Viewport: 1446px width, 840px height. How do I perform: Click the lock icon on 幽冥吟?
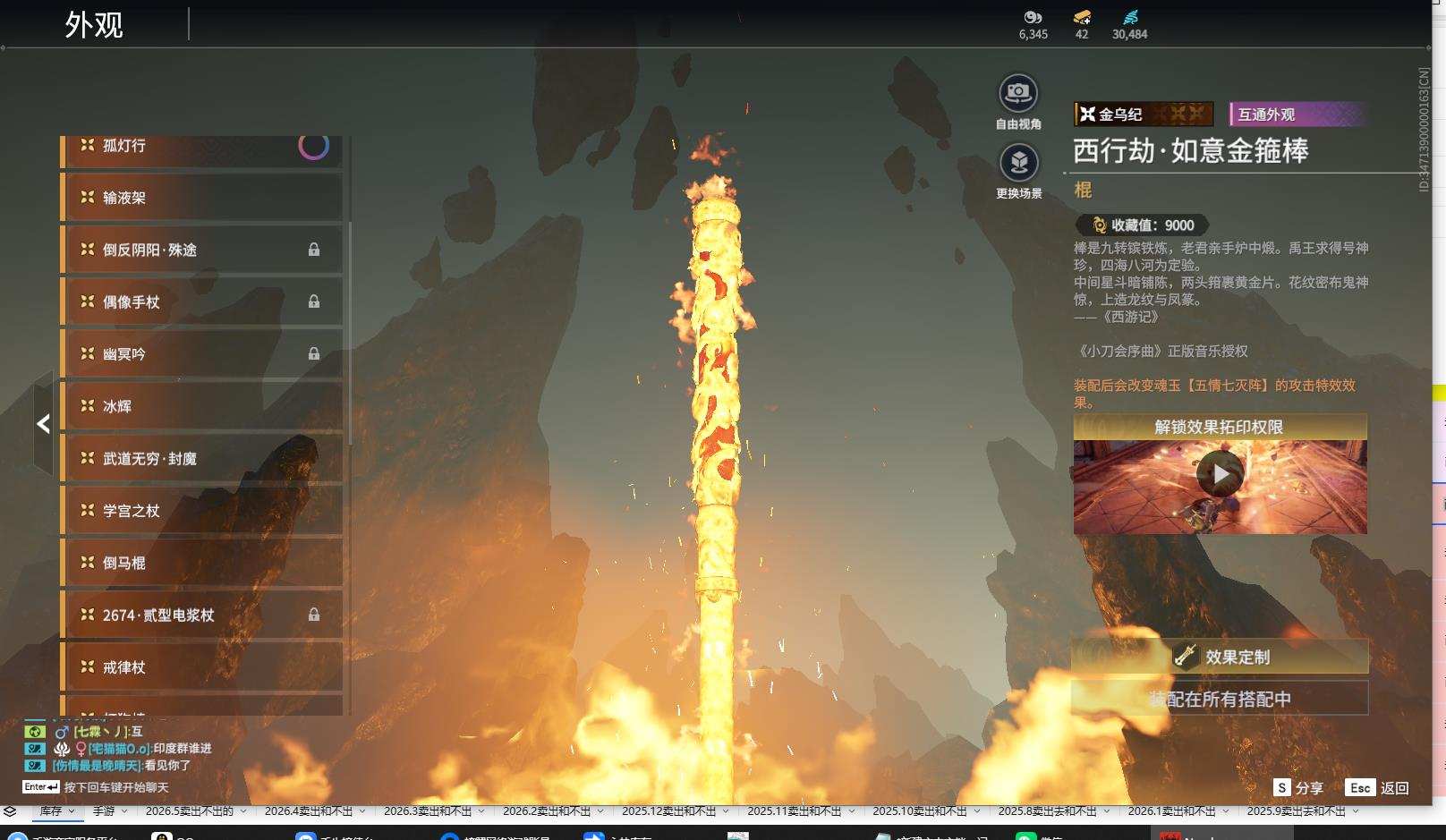[314, 353]
